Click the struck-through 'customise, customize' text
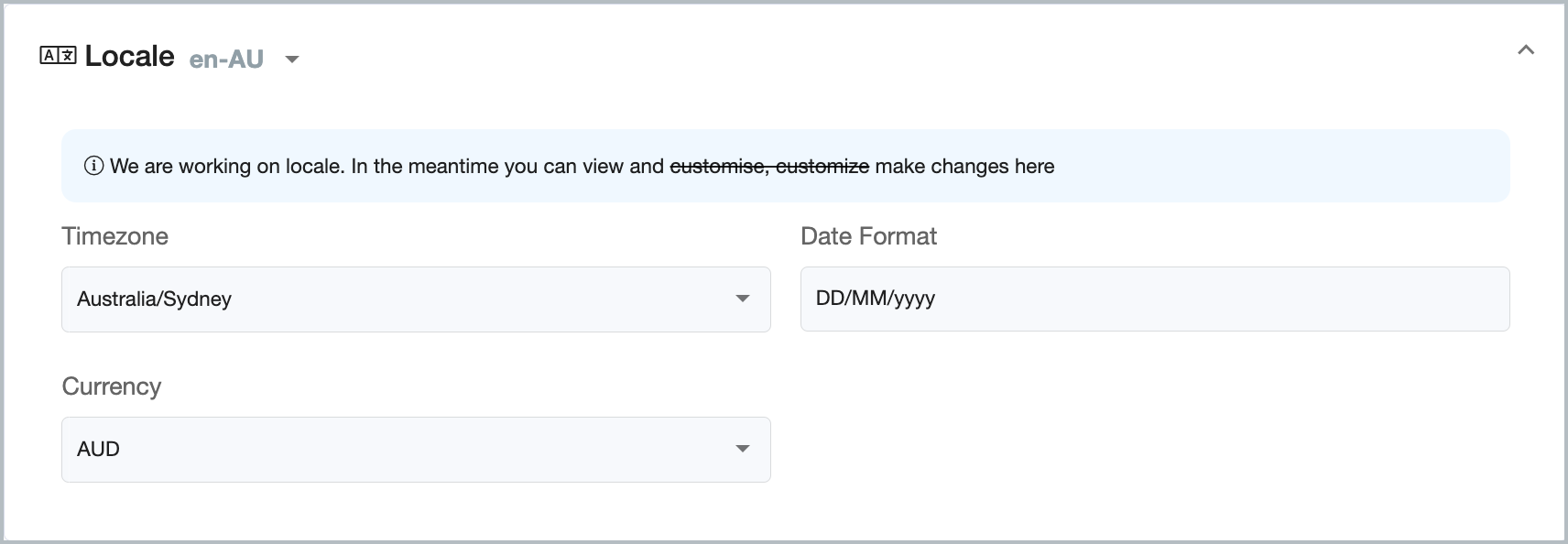This screenshot has width=1568, height=544. tap(769, 166)
